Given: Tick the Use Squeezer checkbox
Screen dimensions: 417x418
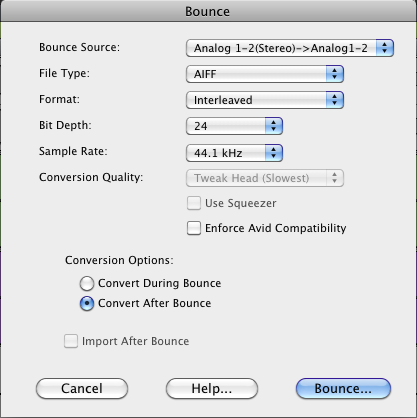Looking at the screenshot, I should pos(194,203).
